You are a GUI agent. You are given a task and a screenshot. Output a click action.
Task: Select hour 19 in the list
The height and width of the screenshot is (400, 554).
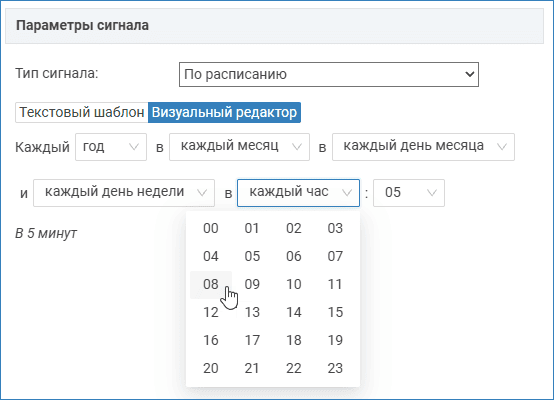(x=335, y=341)
